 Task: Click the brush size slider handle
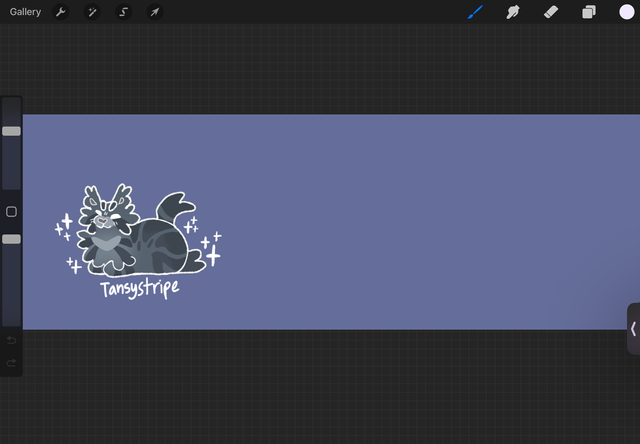[11, 131]
